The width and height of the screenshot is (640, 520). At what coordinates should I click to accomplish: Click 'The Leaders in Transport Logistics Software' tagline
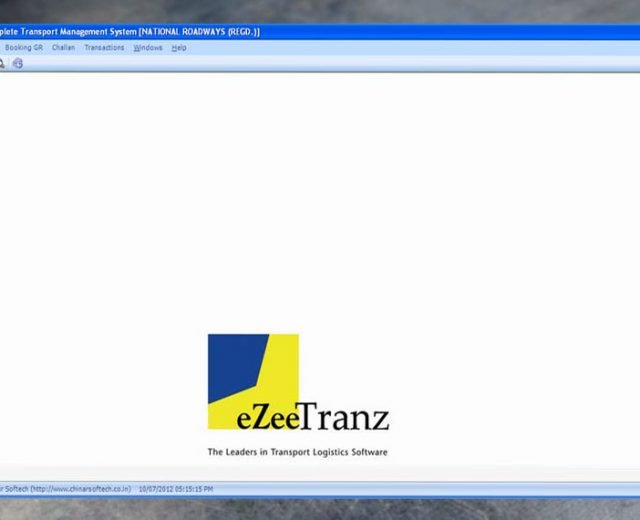click(298, 452)
